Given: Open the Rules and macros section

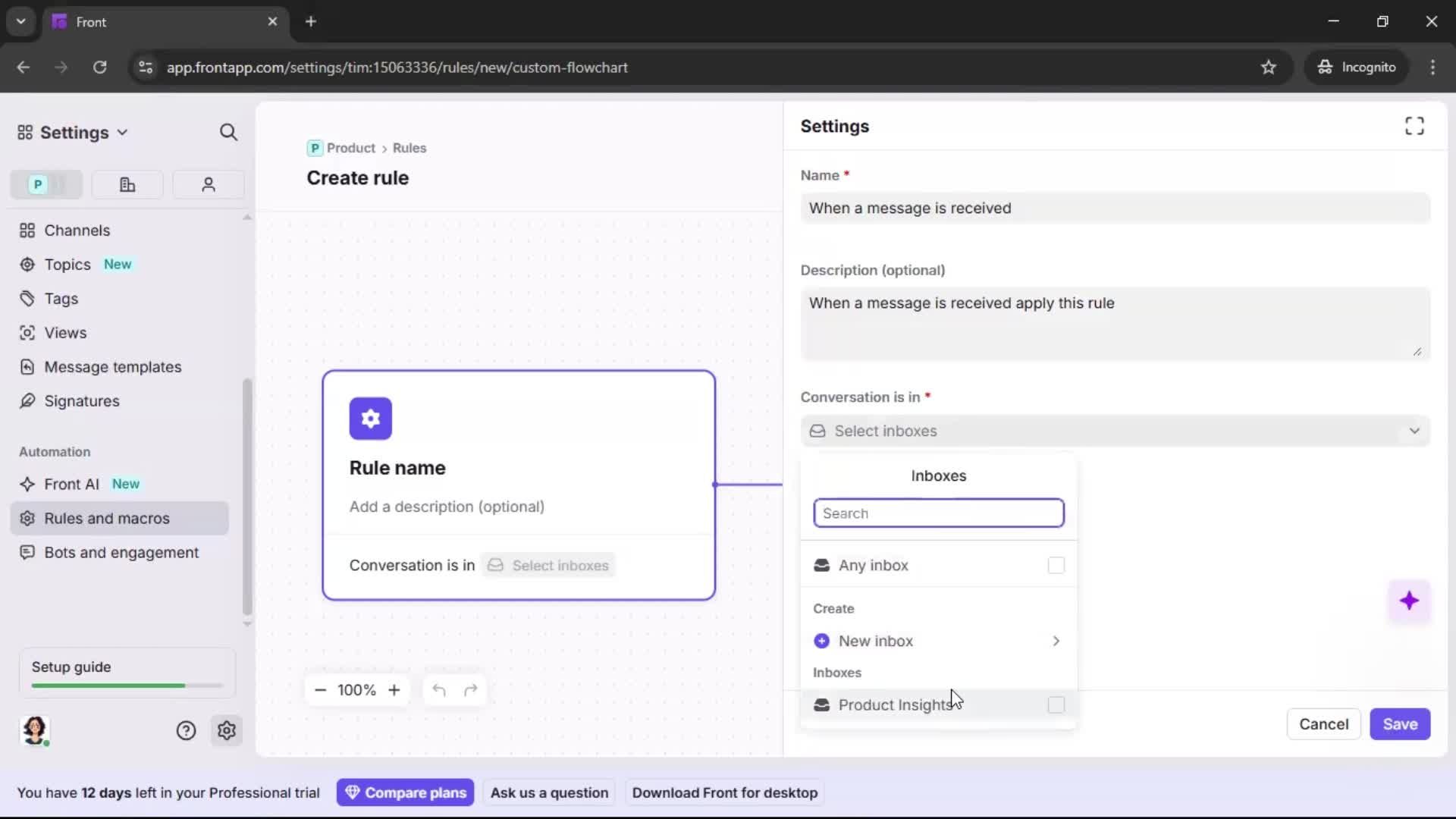Looking at the screenshot, I should 107,518.
